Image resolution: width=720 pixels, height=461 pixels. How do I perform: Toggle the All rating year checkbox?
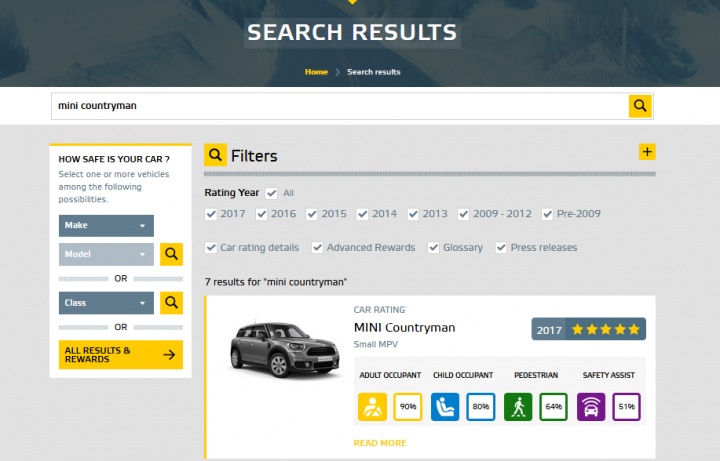[x=271, y=193]
